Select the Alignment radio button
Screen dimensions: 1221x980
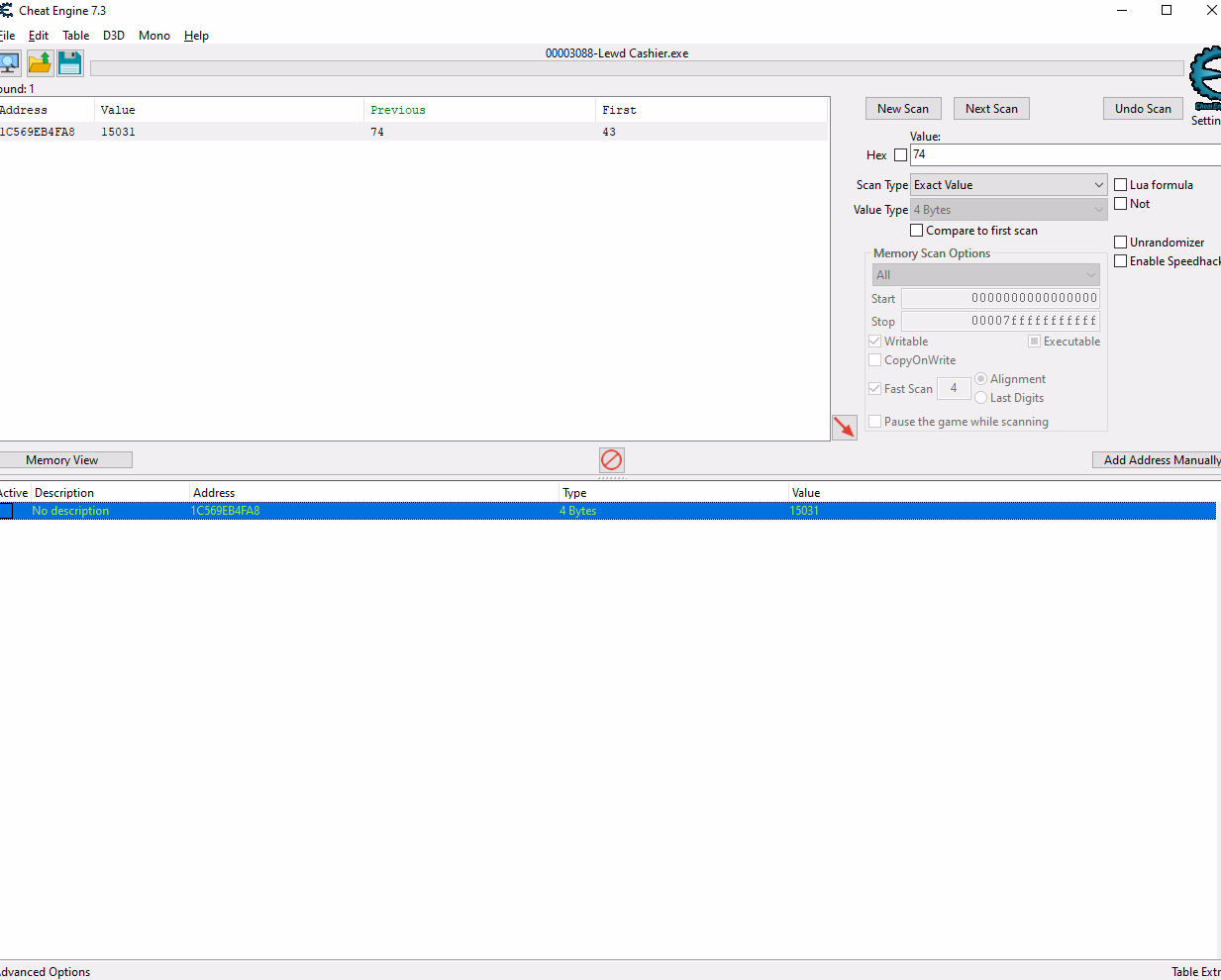pos(981,379)
